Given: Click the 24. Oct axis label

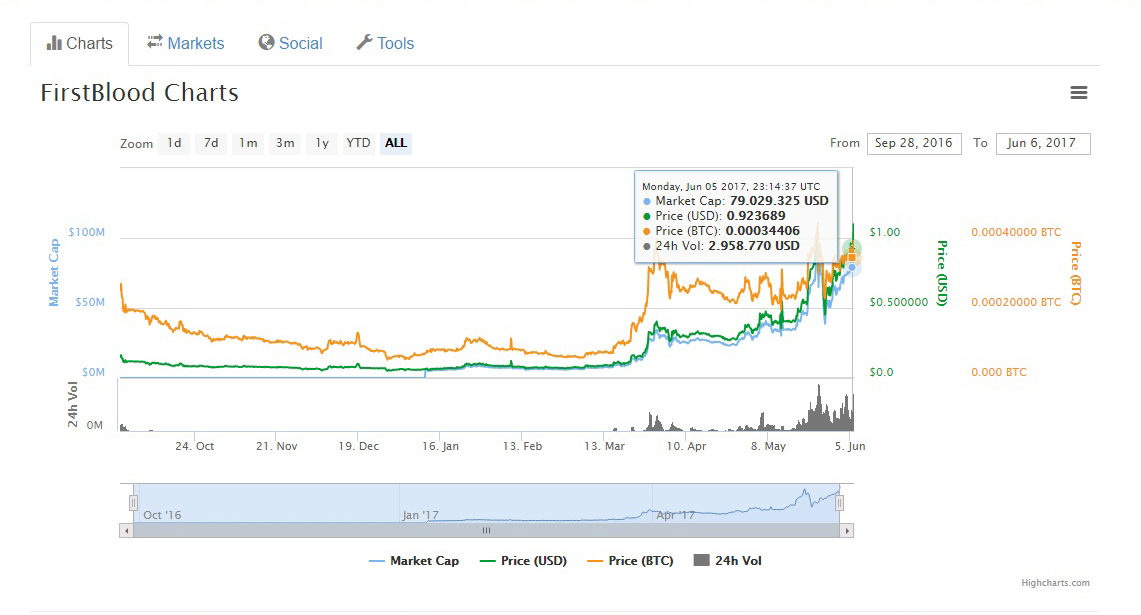Looking at the screenshot, I should point(194,446).
